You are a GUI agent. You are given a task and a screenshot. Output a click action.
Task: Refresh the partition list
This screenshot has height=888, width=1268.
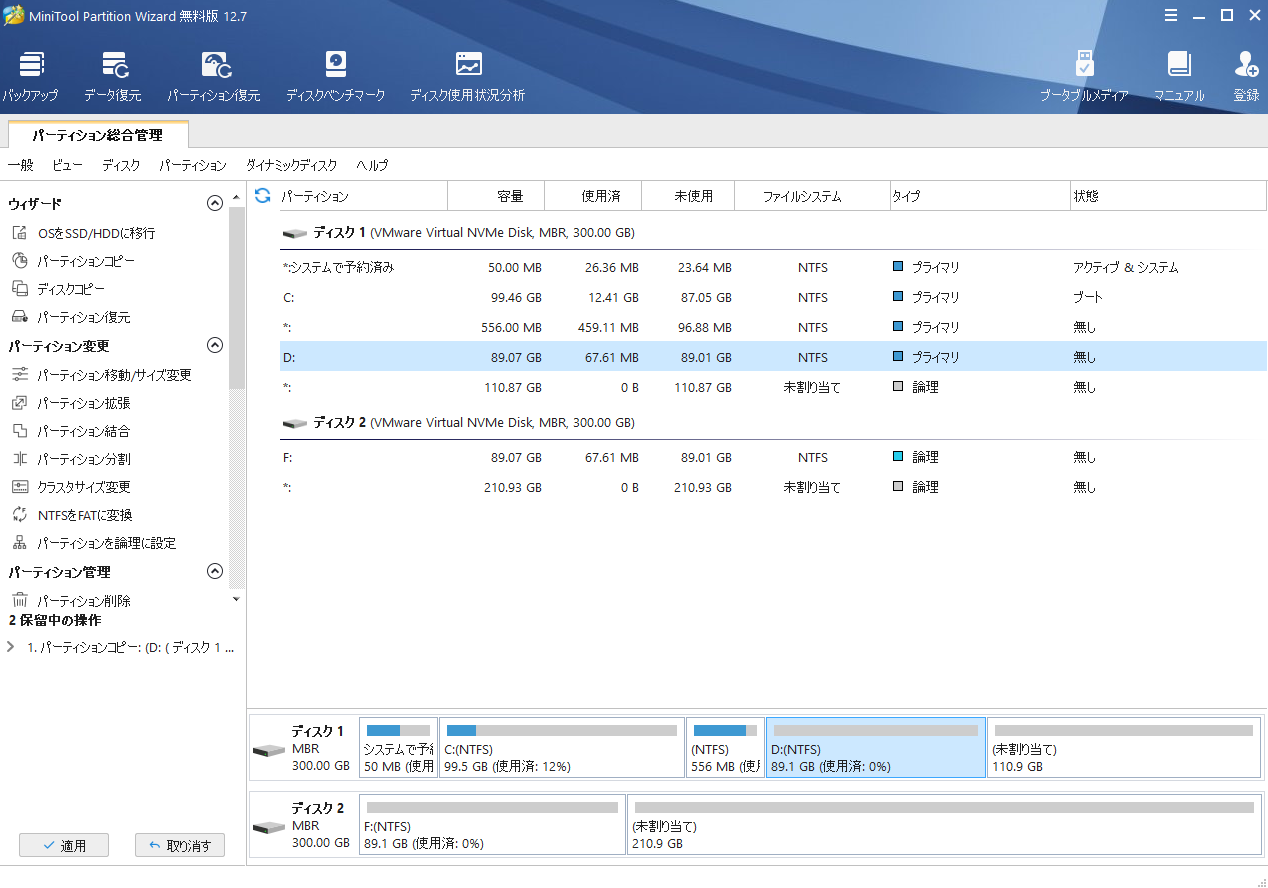coord(261,196)
